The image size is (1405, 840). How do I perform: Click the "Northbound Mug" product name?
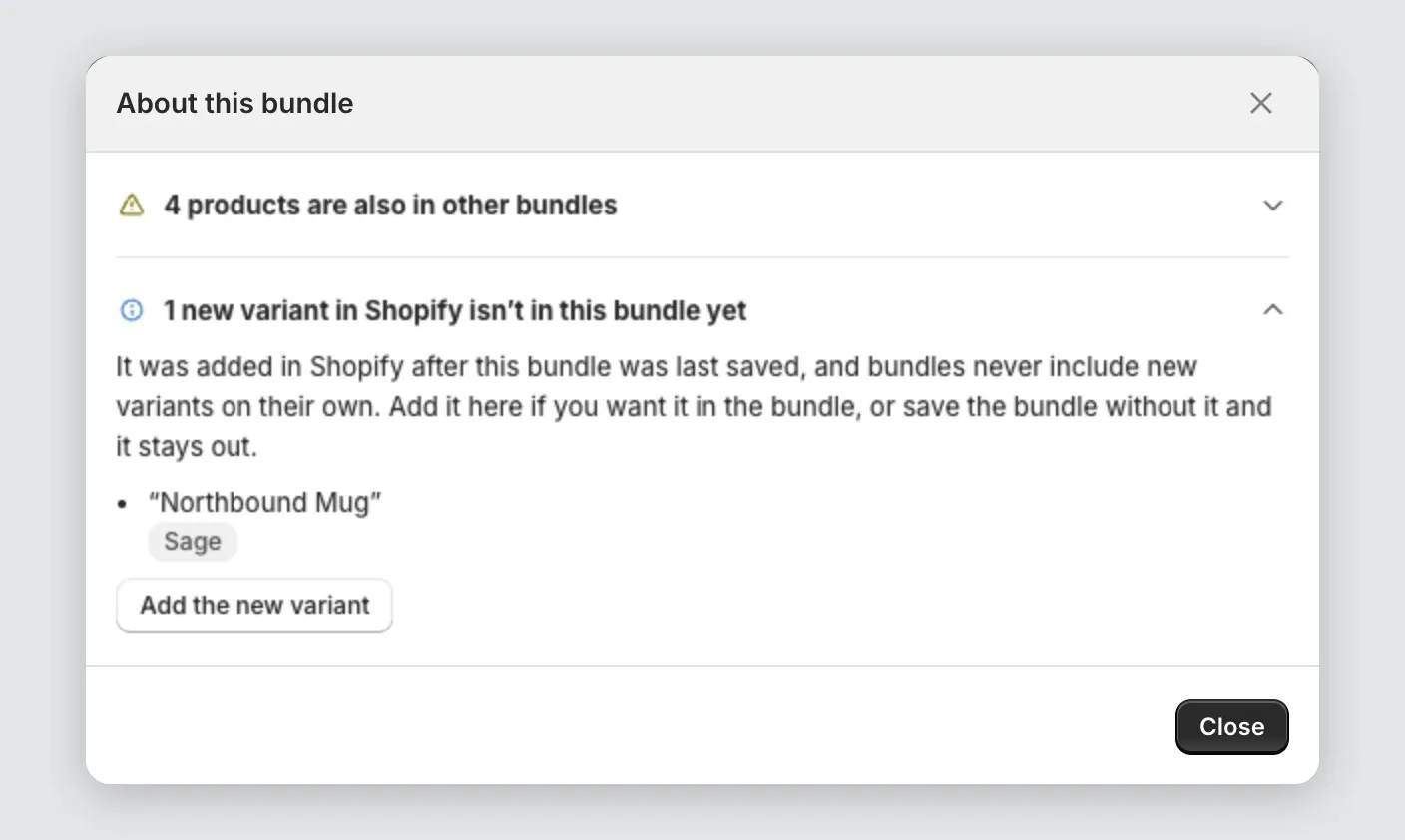[265, 502]
